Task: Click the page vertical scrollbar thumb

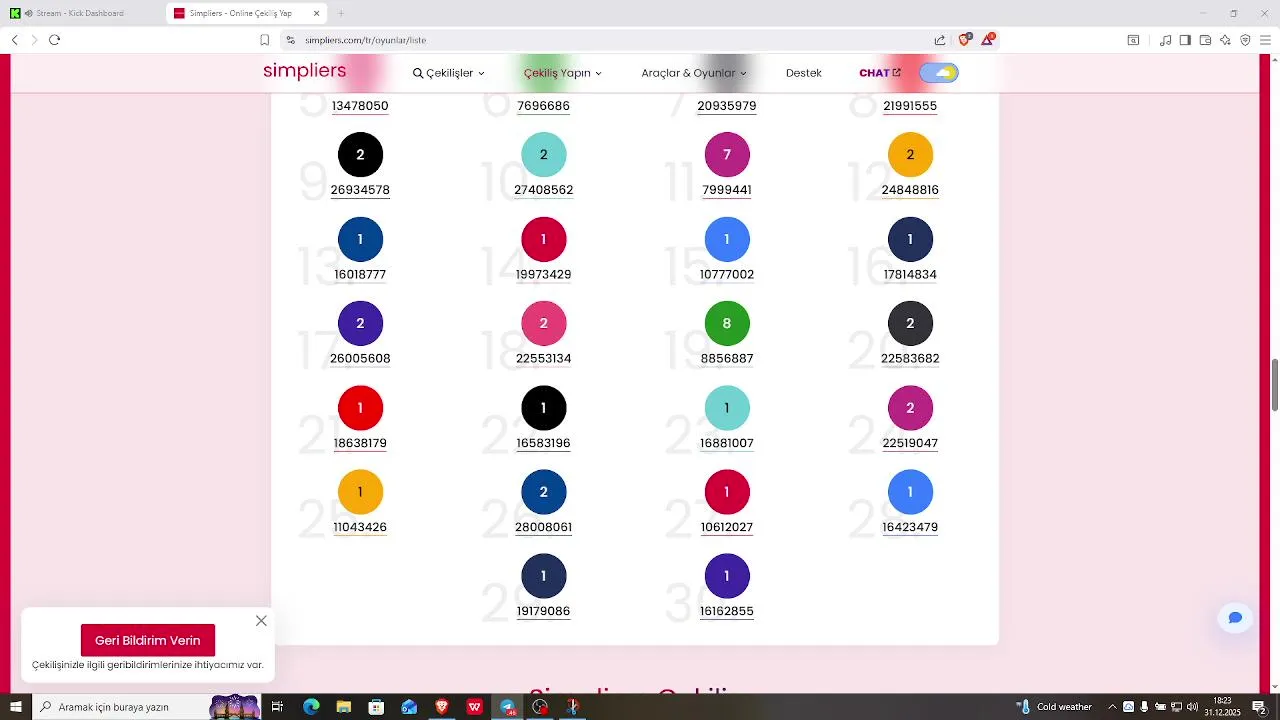Action: click(1275, 383)
